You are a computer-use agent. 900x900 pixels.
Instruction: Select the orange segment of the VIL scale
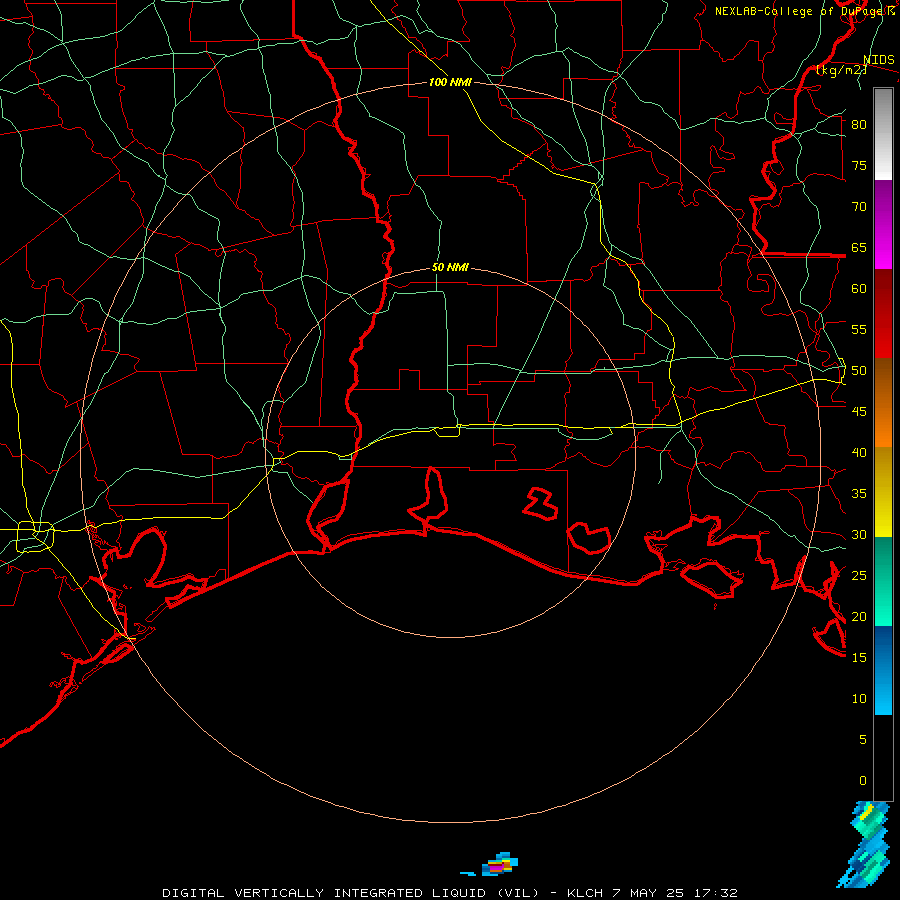click(x=883, y=402)
